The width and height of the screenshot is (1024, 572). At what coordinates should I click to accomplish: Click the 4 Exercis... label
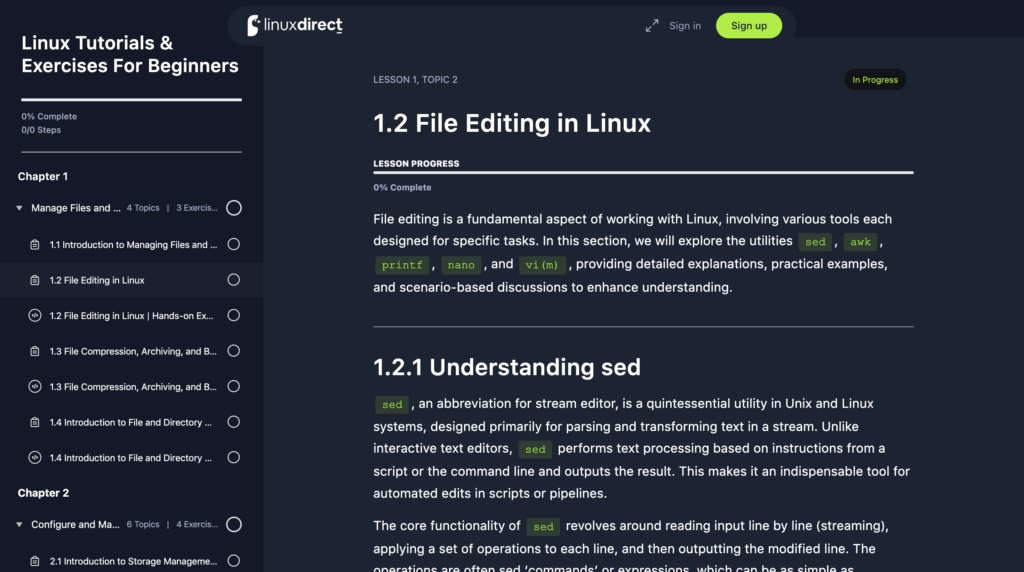pos(197,524)
